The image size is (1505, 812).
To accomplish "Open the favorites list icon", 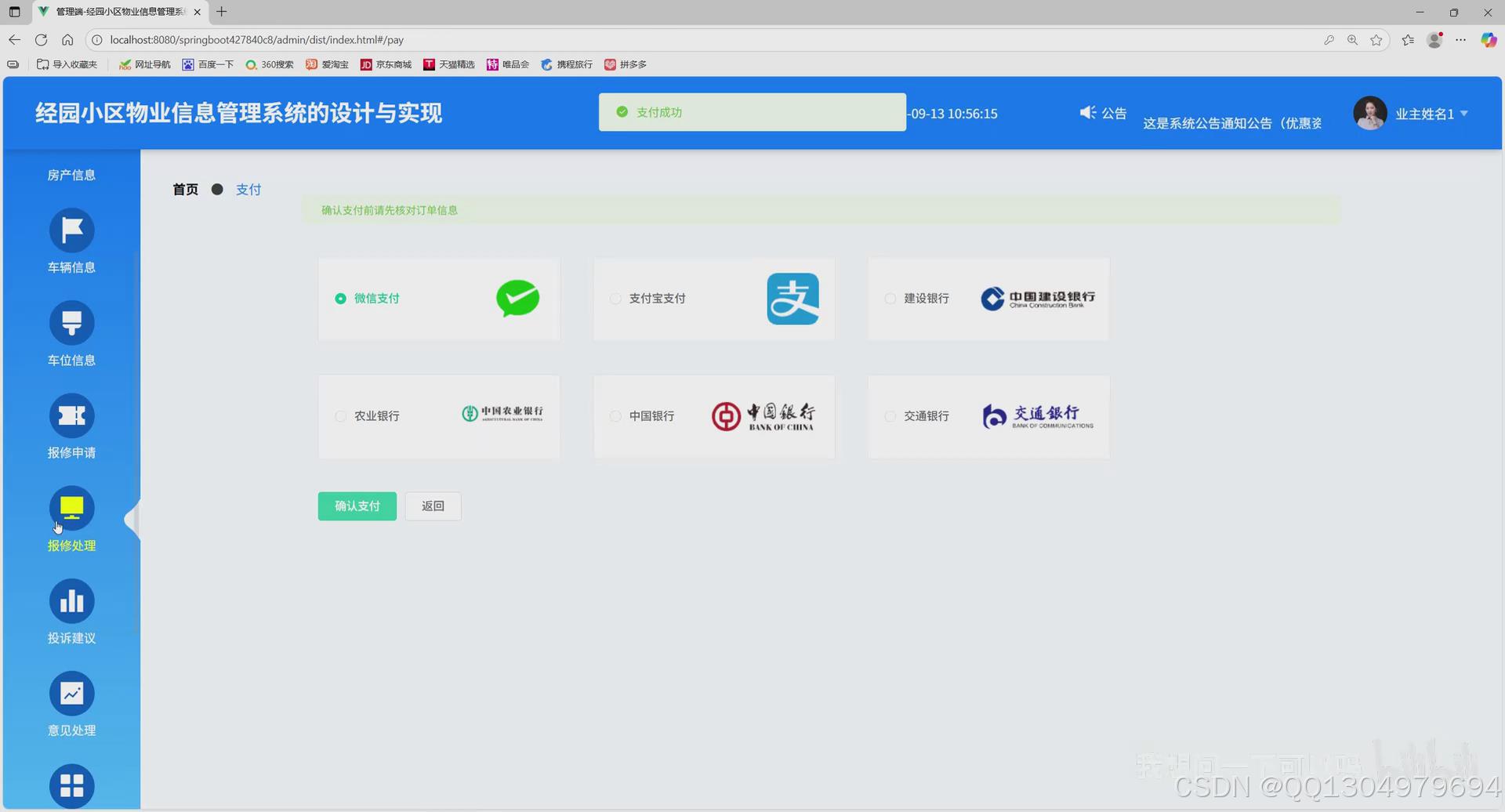I will coord(1408,40).
